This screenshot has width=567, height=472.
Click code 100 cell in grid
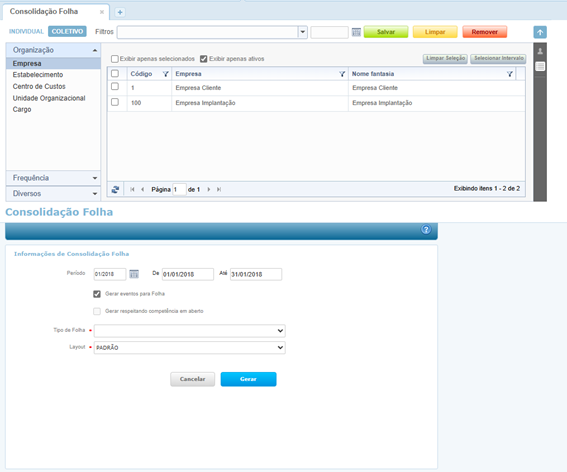coord(136,103)
